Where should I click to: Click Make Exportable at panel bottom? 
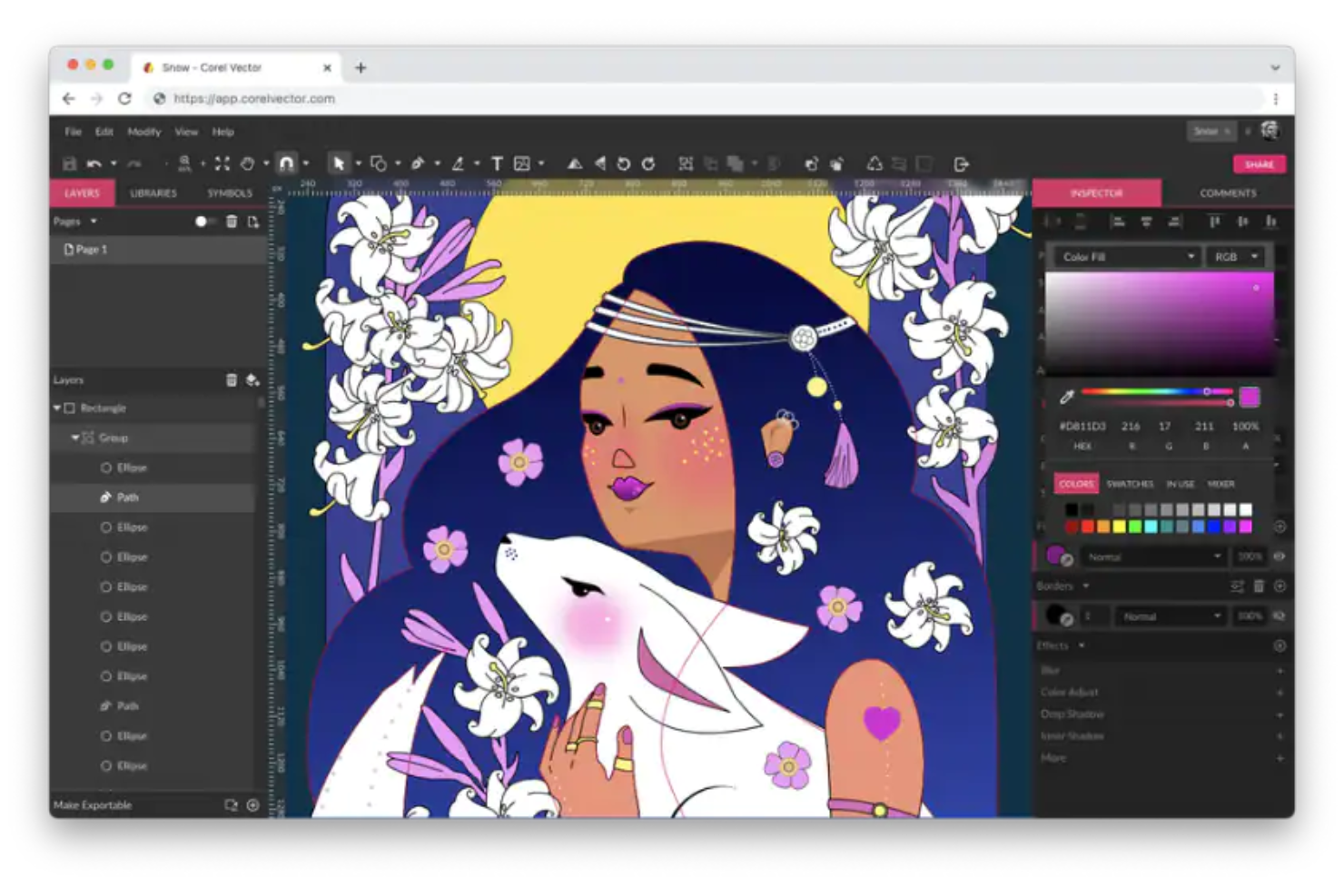(x=93, y=805)
